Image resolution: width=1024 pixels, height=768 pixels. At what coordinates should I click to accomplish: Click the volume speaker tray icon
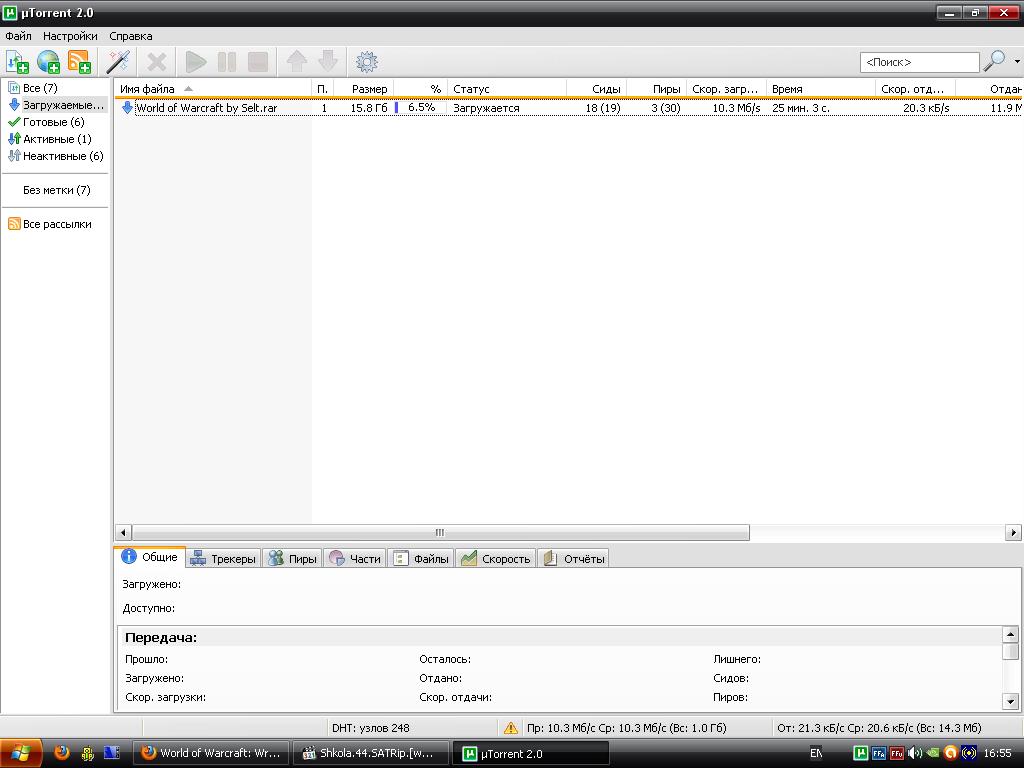[x=914, y=753]
